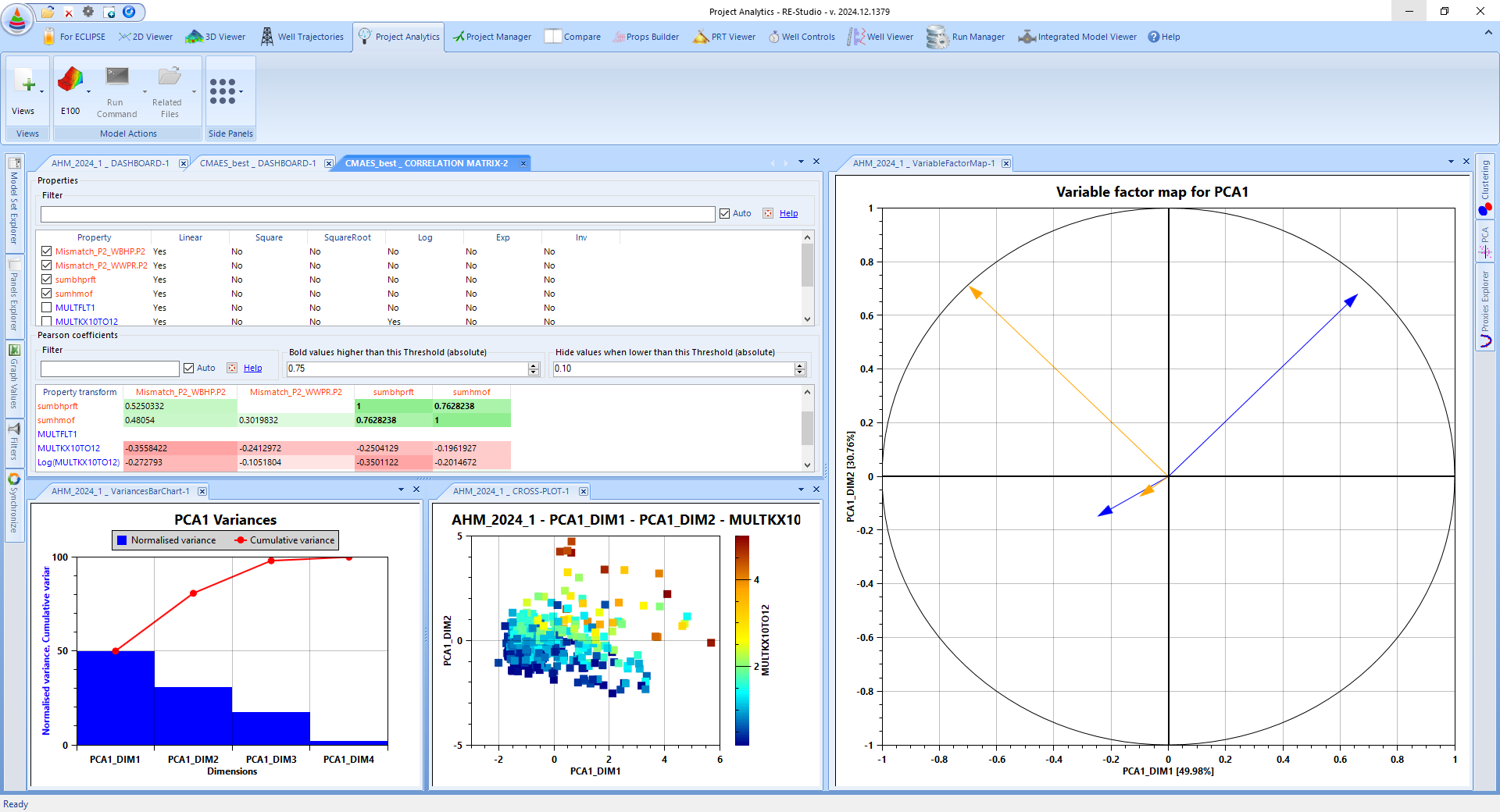
Task: Open the Side Panels dropdown arrow
Action: pyautogui.click(x=241, y=92)
